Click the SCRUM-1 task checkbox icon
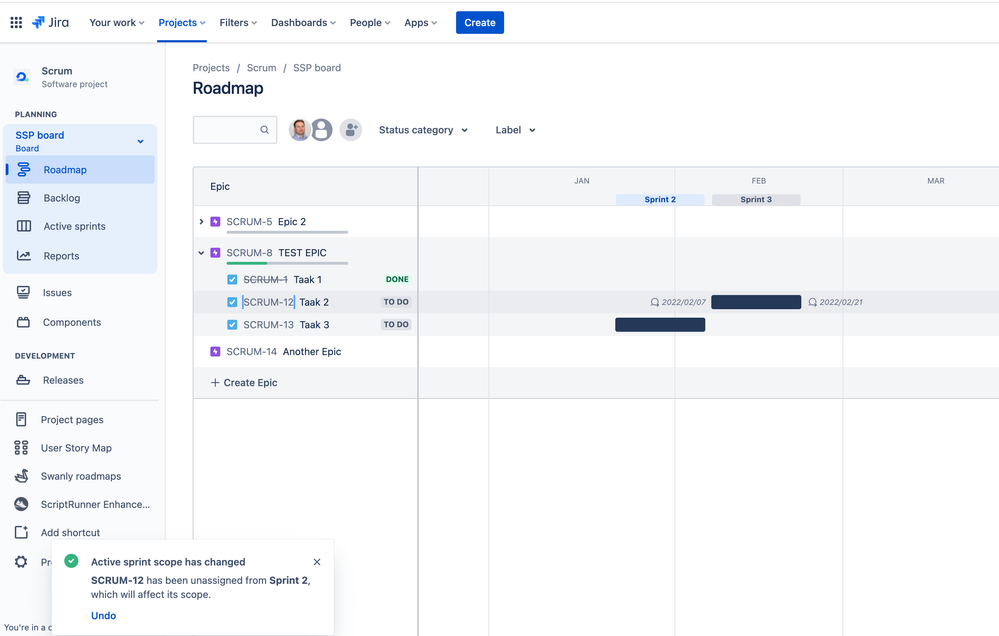The width and height of the screenshot is (999, 636). (x=232, y=280)
